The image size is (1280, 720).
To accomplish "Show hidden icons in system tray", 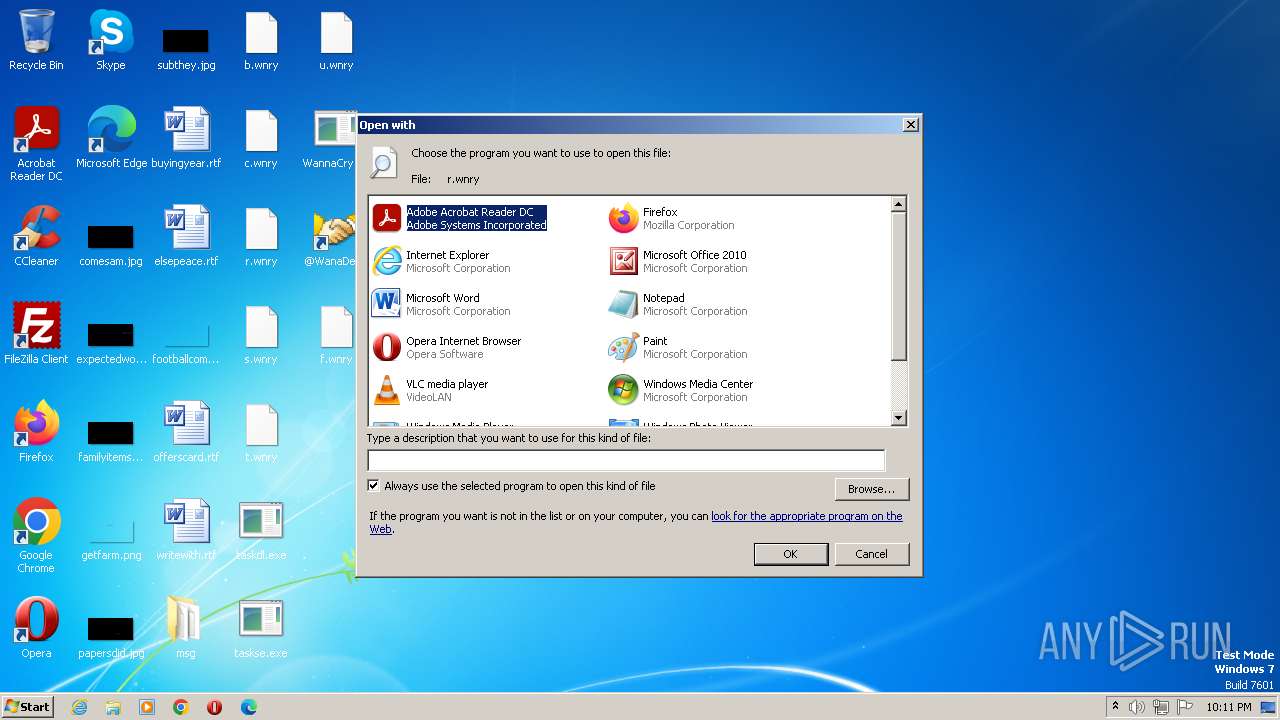I will 1115,707.
